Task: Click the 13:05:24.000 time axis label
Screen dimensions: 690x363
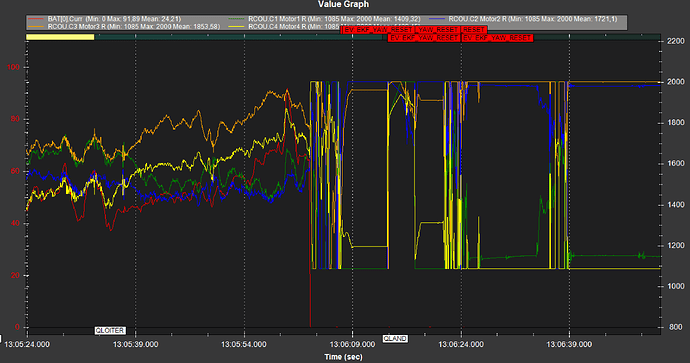Action: pyautogui.click(x=27, y=344)
